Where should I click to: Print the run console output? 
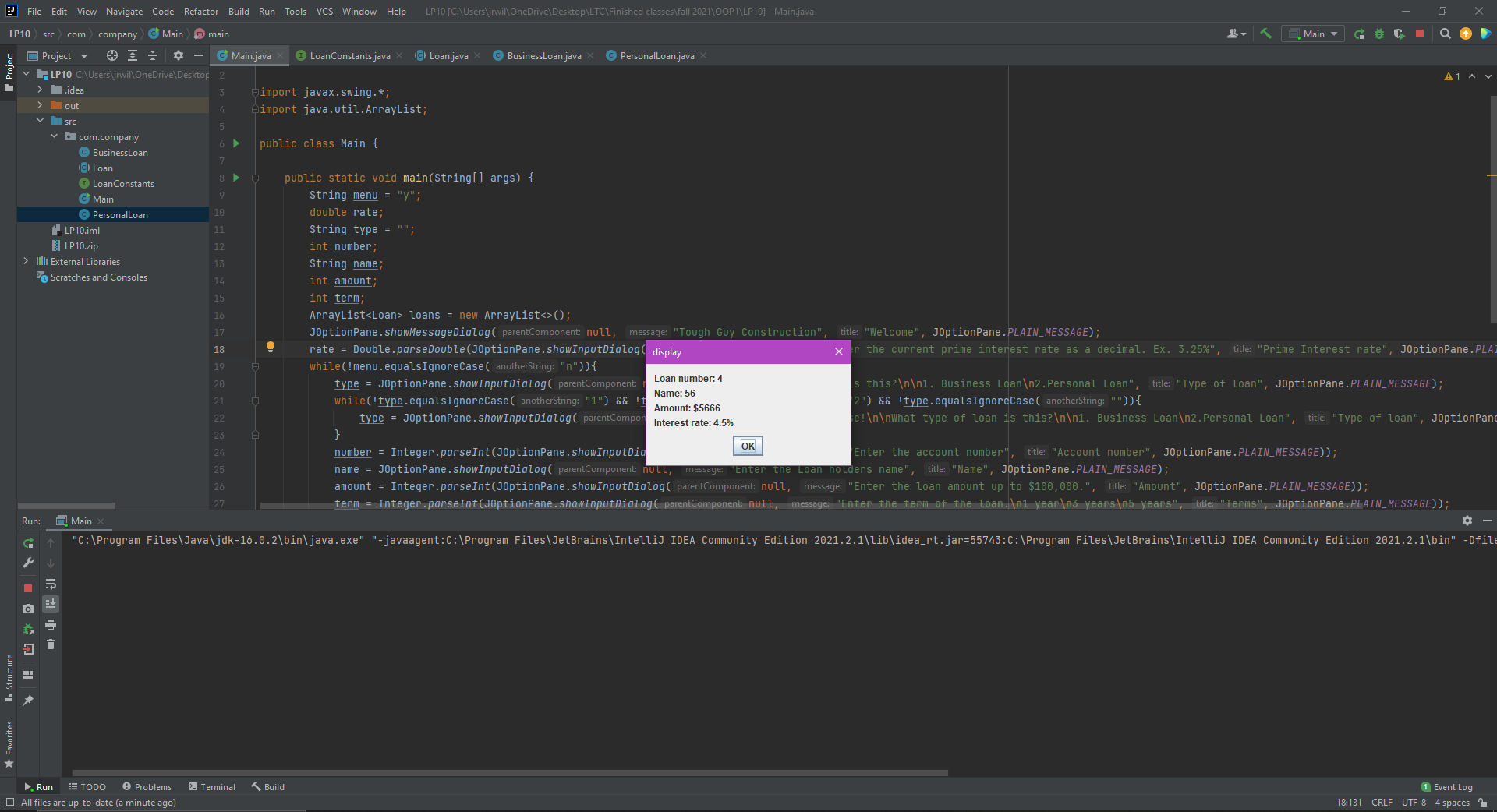(51, 624)
